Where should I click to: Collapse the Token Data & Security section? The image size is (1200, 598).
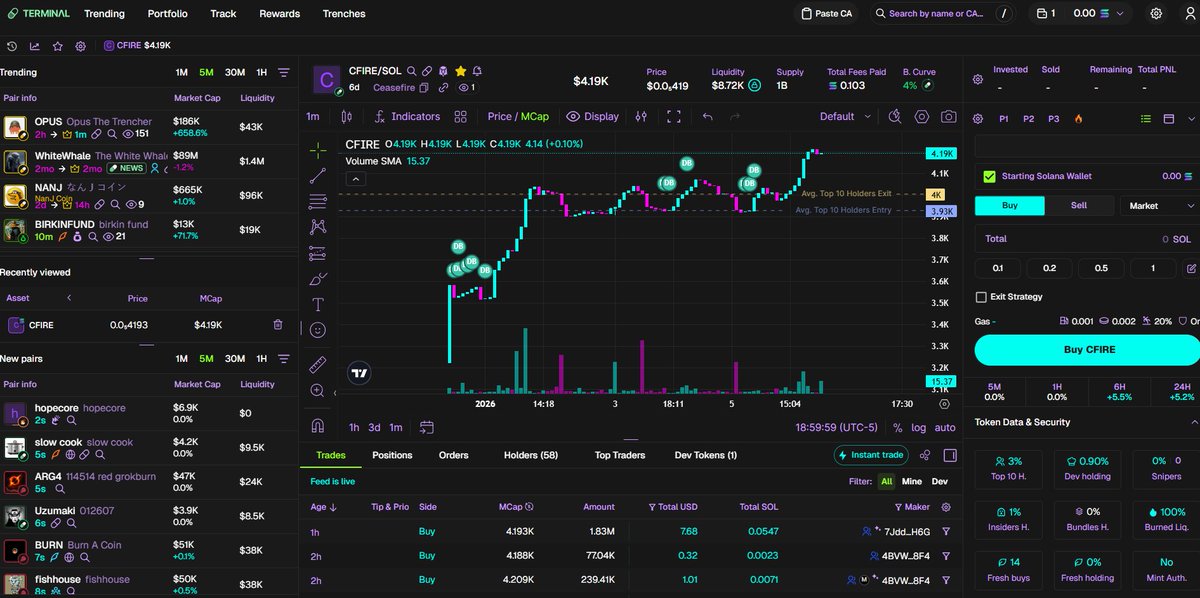1195,422
